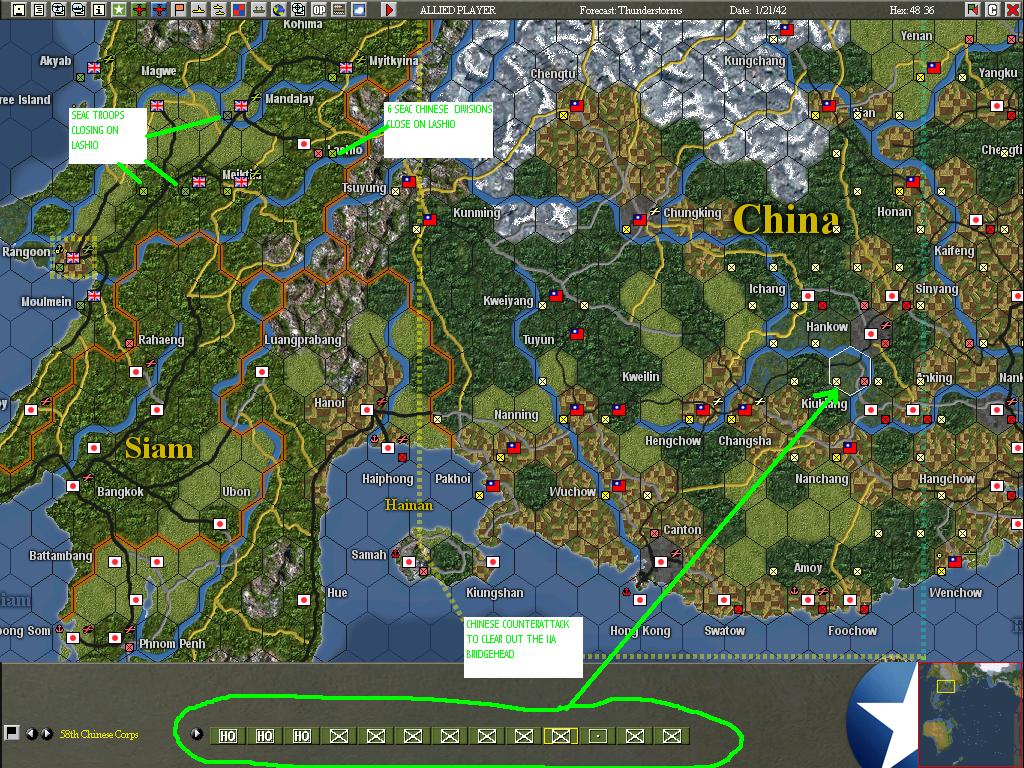Click the OP toolbar button

click(319, 10)
